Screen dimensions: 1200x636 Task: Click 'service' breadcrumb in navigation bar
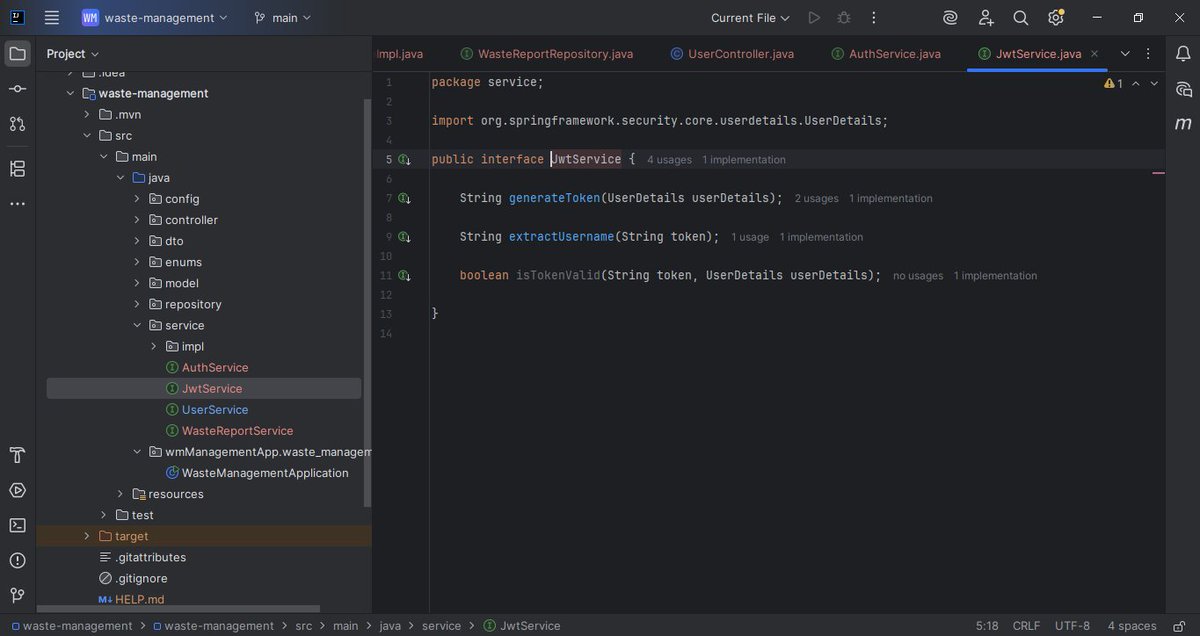441,626
